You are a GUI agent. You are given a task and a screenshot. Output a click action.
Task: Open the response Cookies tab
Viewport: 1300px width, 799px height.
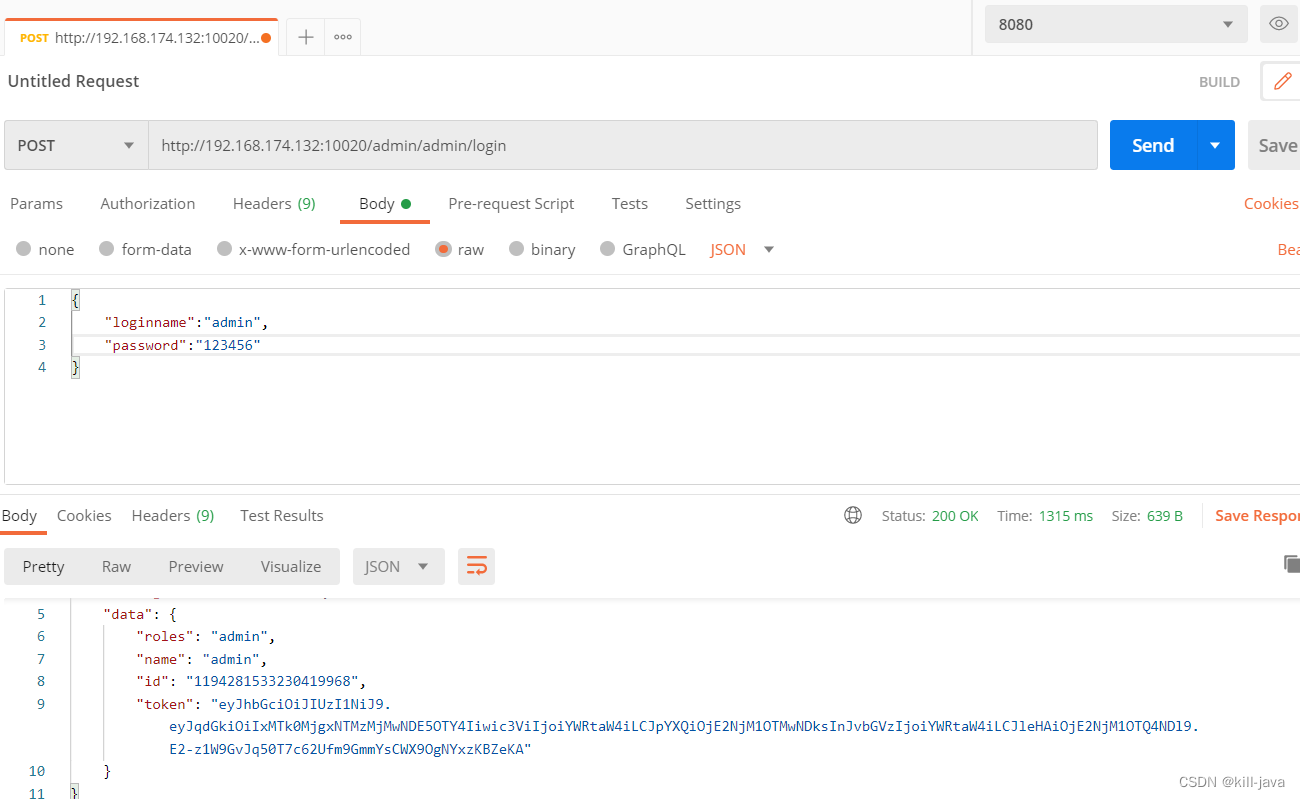(x=84, y=515)
